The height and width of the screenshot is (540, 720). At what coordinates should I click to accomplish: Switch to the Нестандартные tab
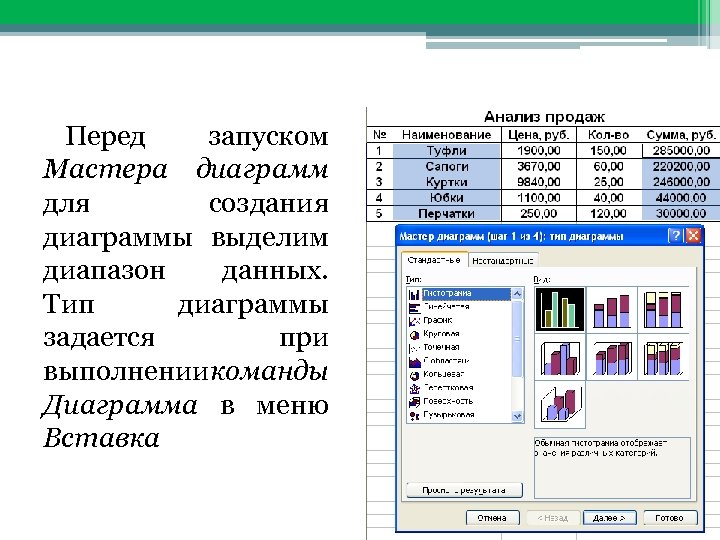(503, 261)
